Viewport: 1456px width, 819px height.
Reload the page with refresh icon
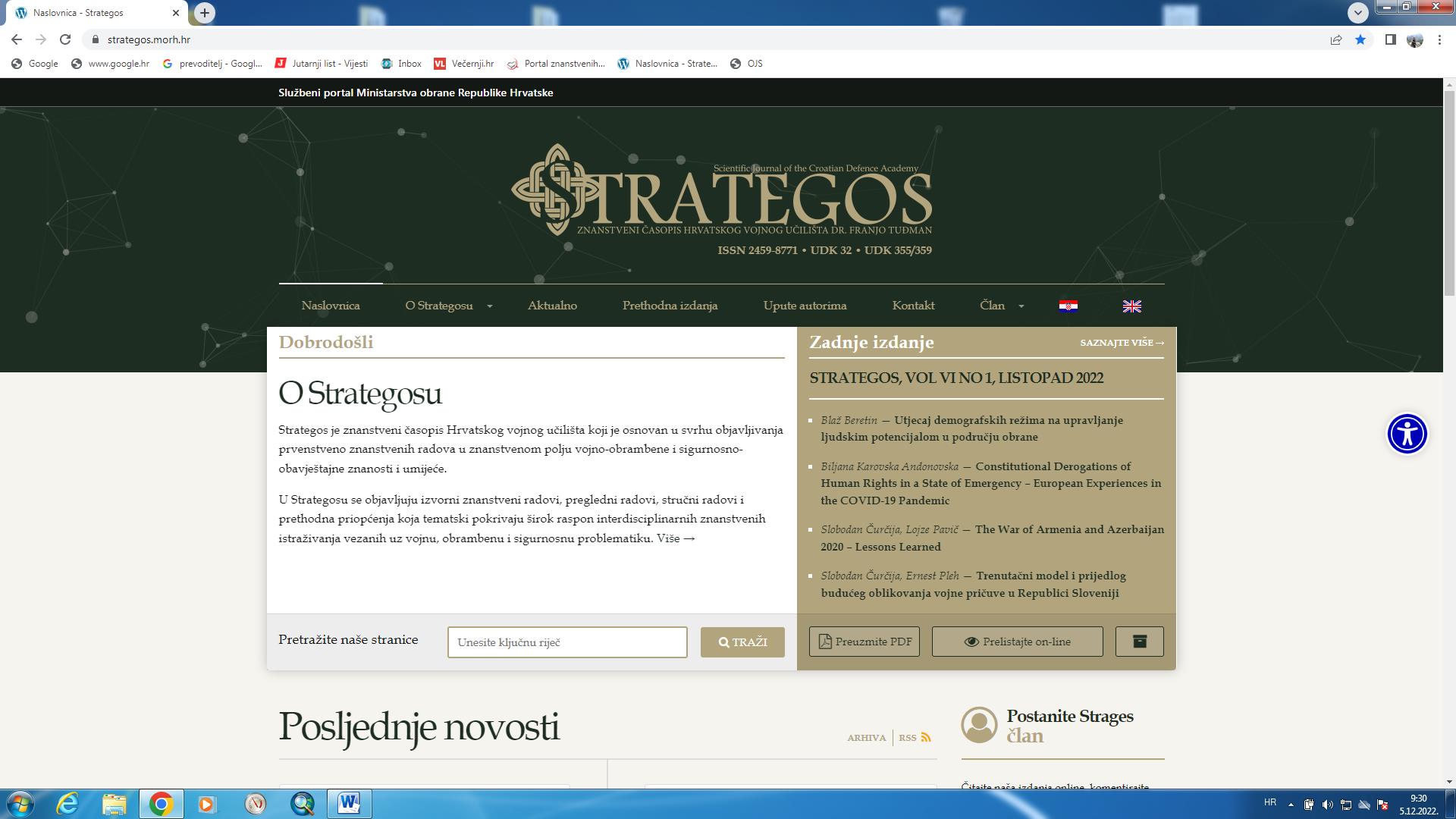[x=65, y=39]
